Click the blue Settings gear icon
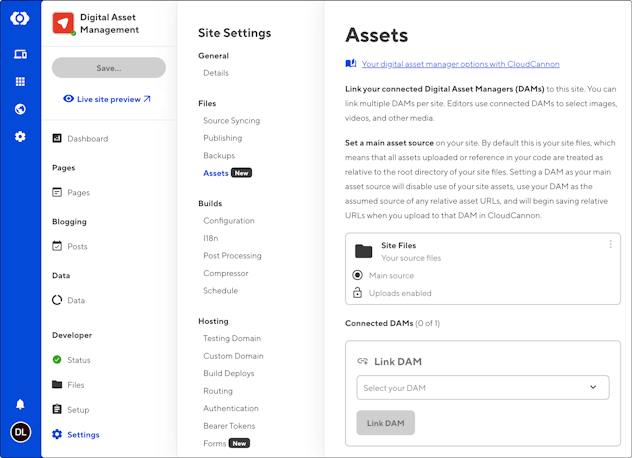This screenshot has height=458, width=632. [x=57, y=434]
